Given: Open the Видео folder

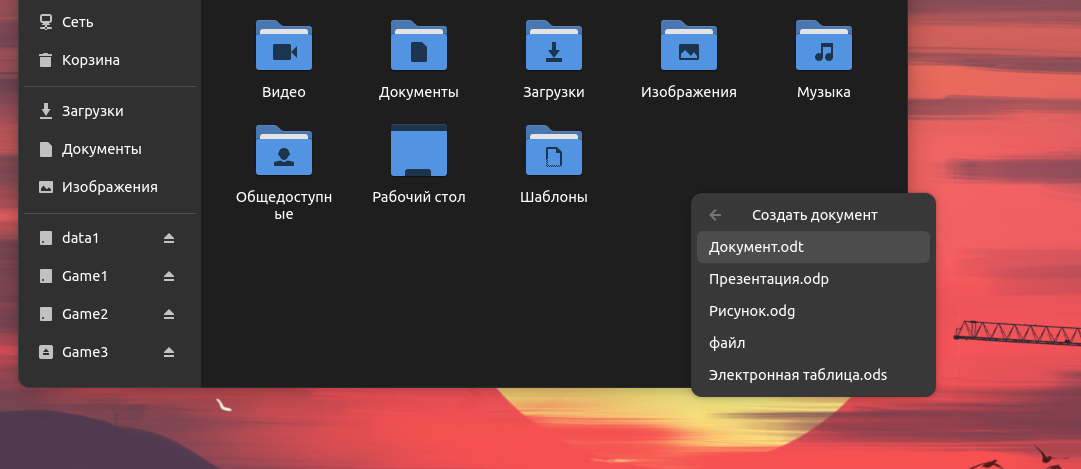Looking at the screenshot, I should point(283,46).
